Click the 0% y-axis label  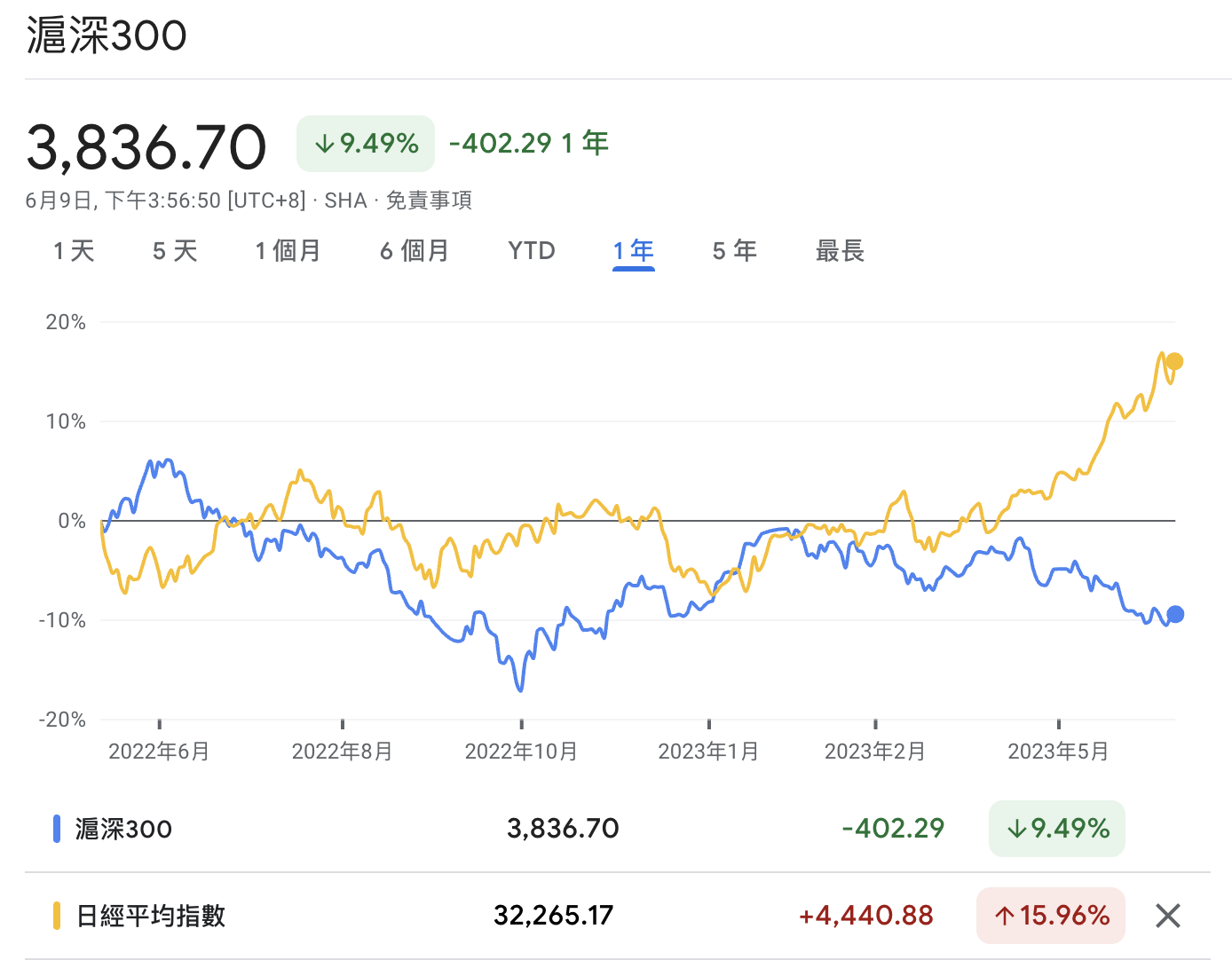(72, 521)
